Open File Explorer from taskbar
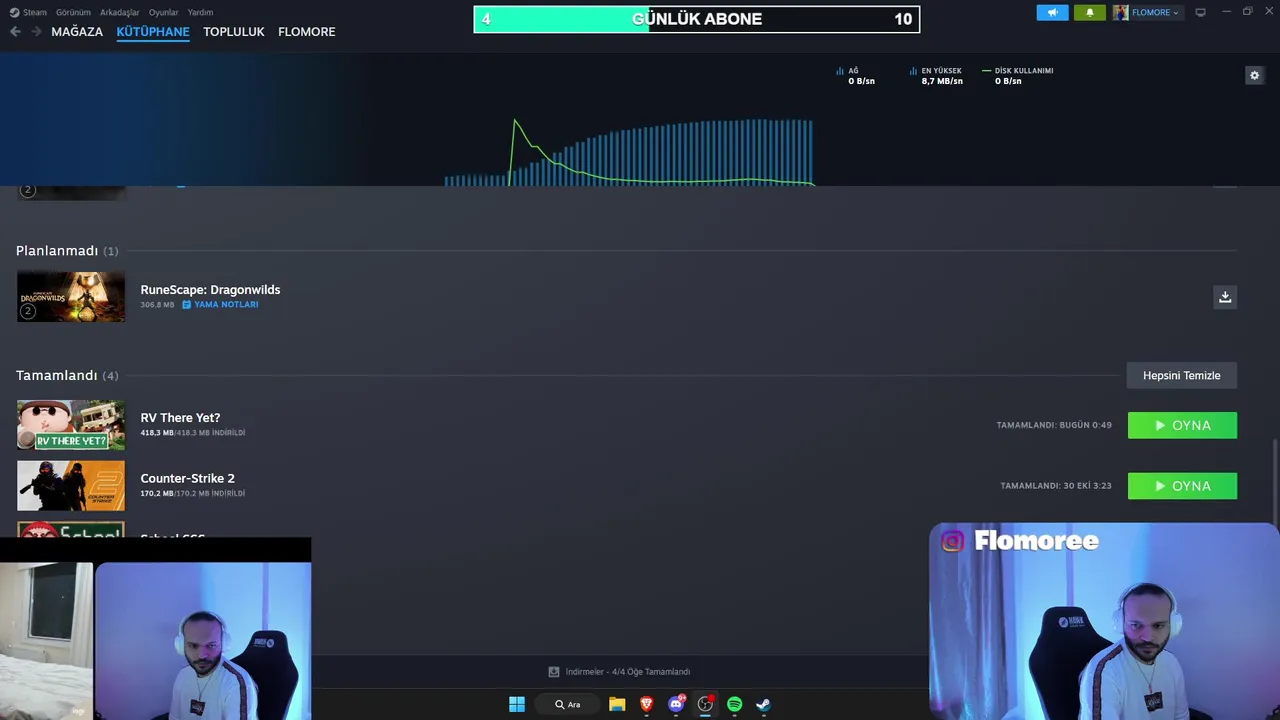Screen dimensions: 1280x720 (x=617, y=704)
